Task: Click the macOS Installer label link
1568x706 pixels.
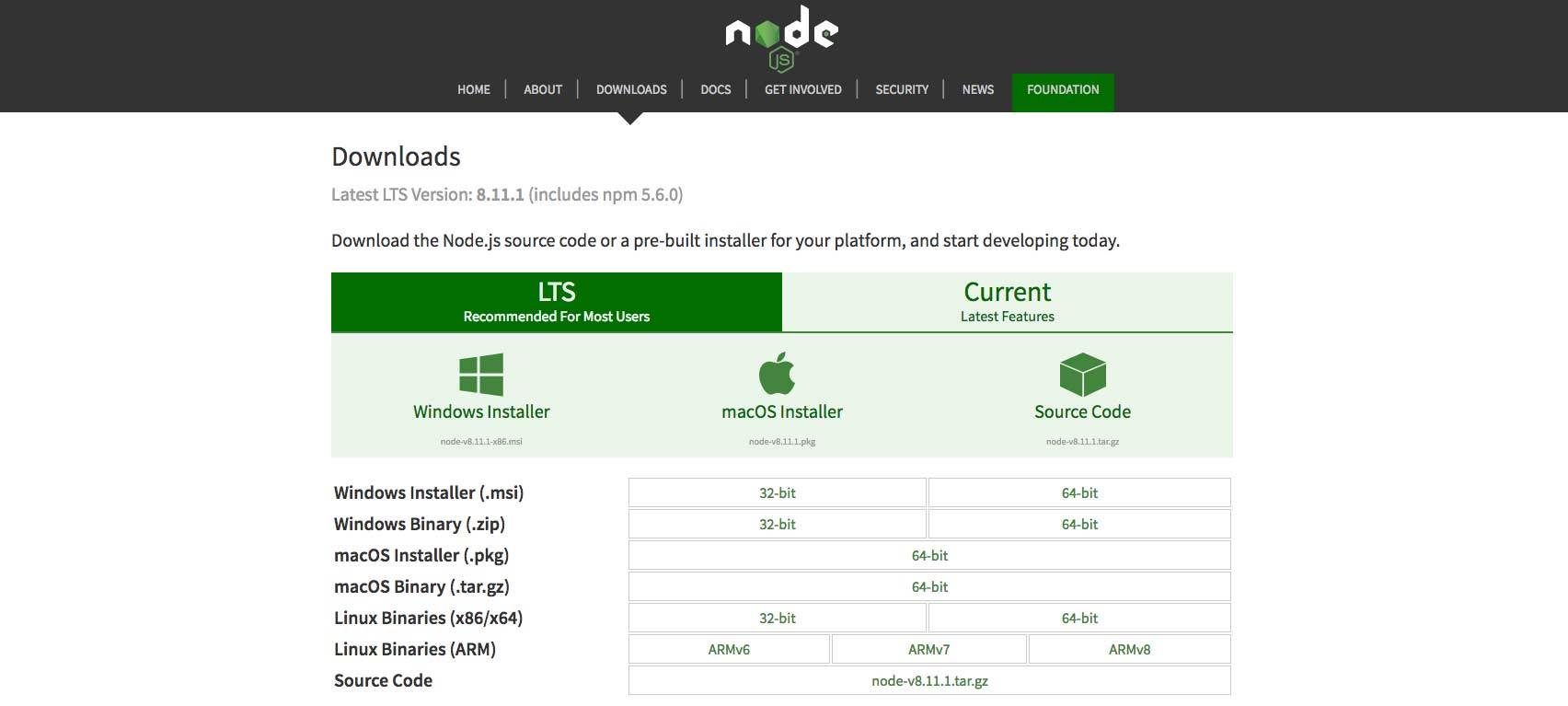Action: 782,411
